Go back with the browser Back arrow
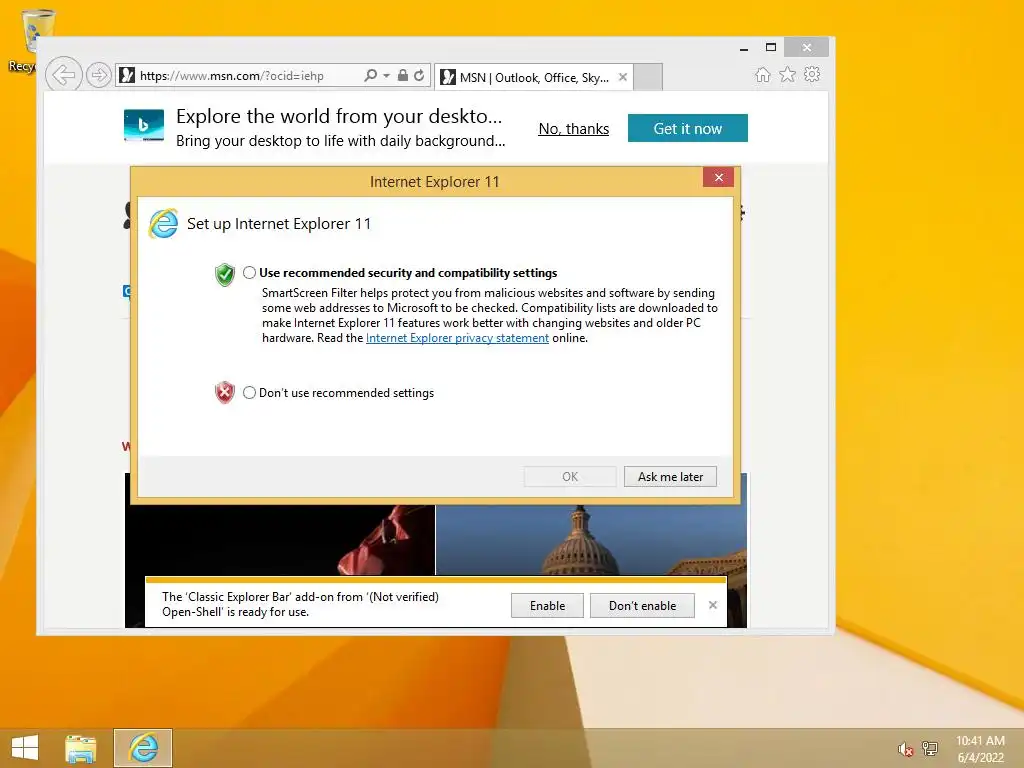1024x768 pixels. click(63, 75)
